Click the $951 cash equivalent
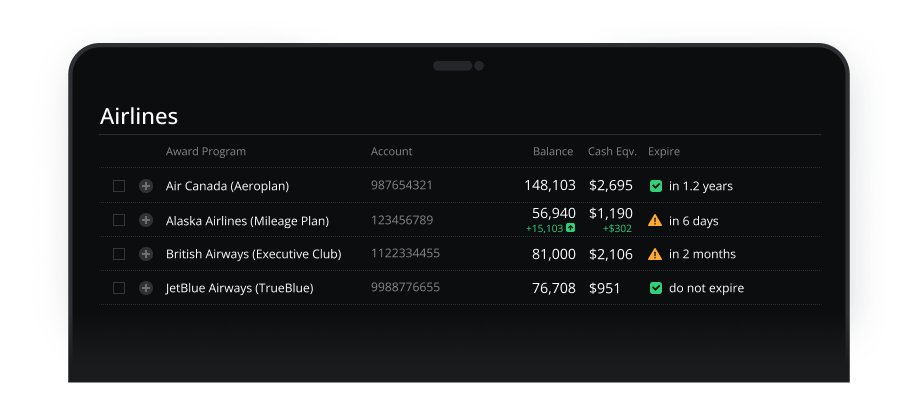Screen dimensions: 918x397 coord(604,288)
